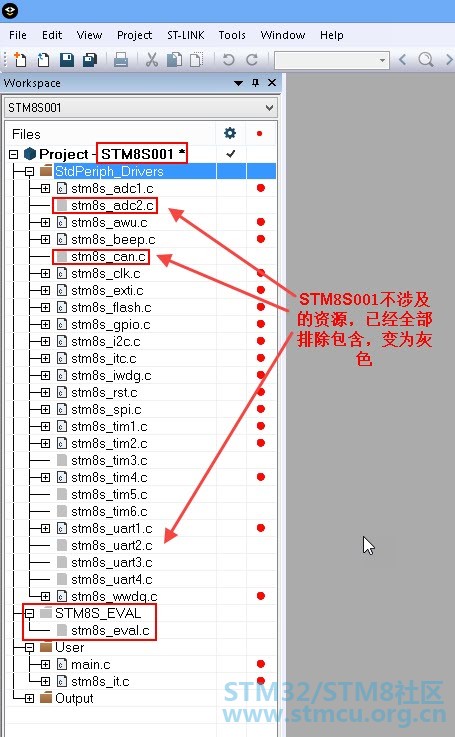455x737 pixels.
Task: Open the STM8S001 configuration dropdown
Action: [269, 108]
